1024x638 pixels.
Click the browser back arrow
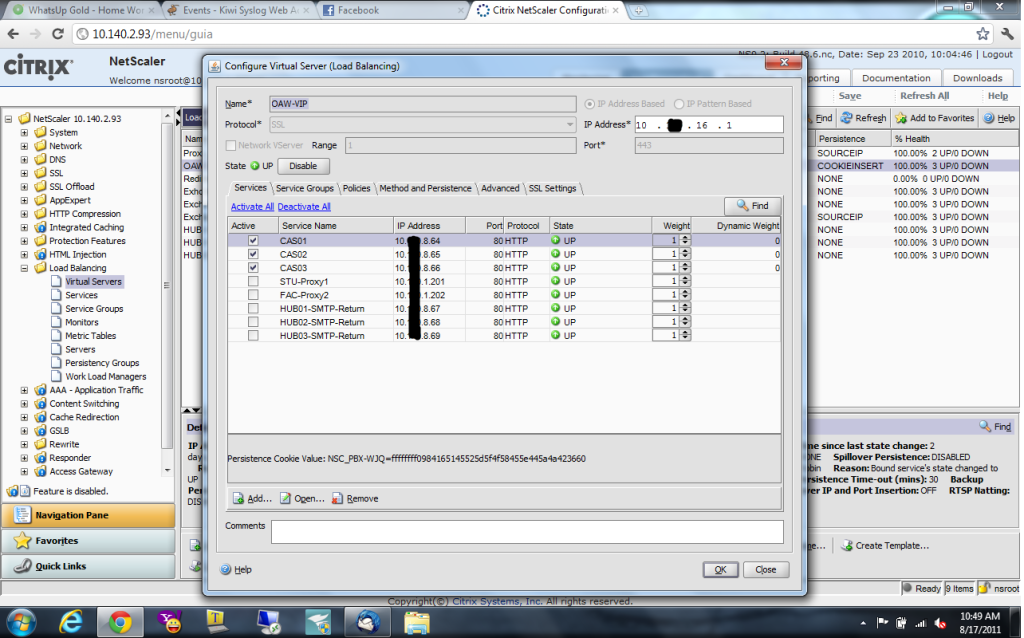click(x=14, y=34)
